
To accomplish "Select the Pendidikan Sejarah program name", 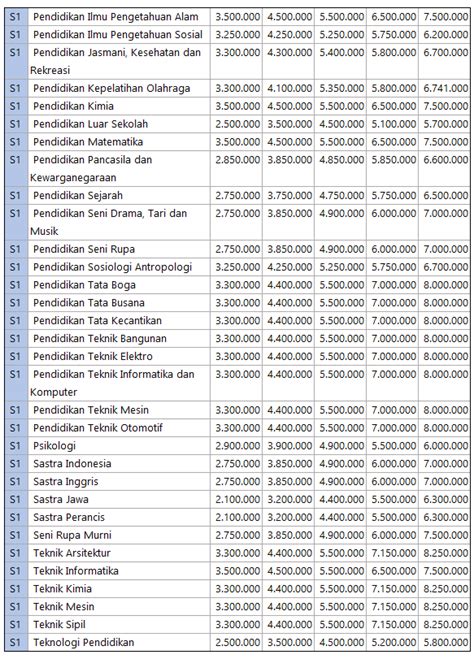I will (78, 195).
